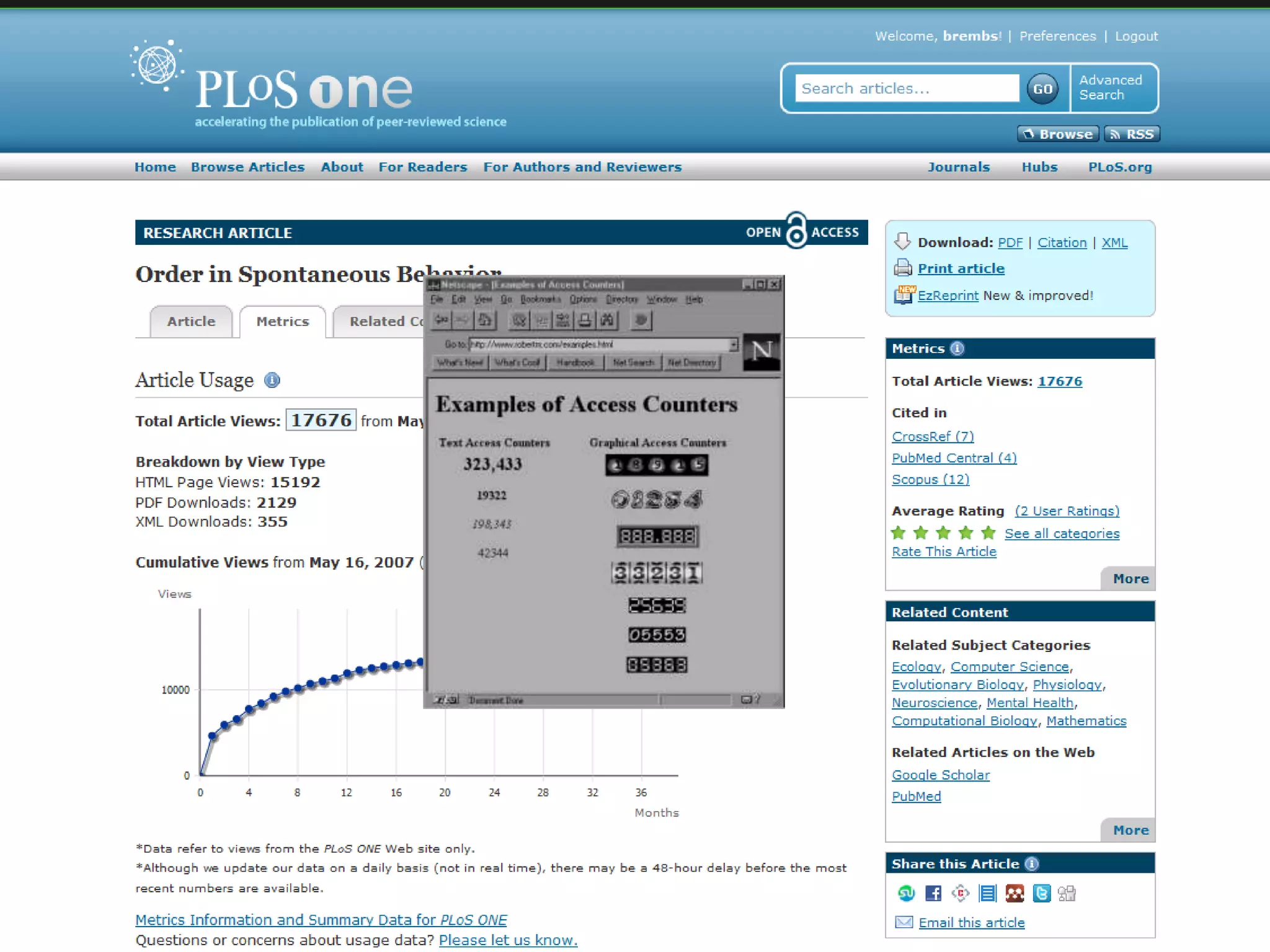Open the Browse Articles nav menu
This screenshot has width=1270, height=952.
pos(247,167)
